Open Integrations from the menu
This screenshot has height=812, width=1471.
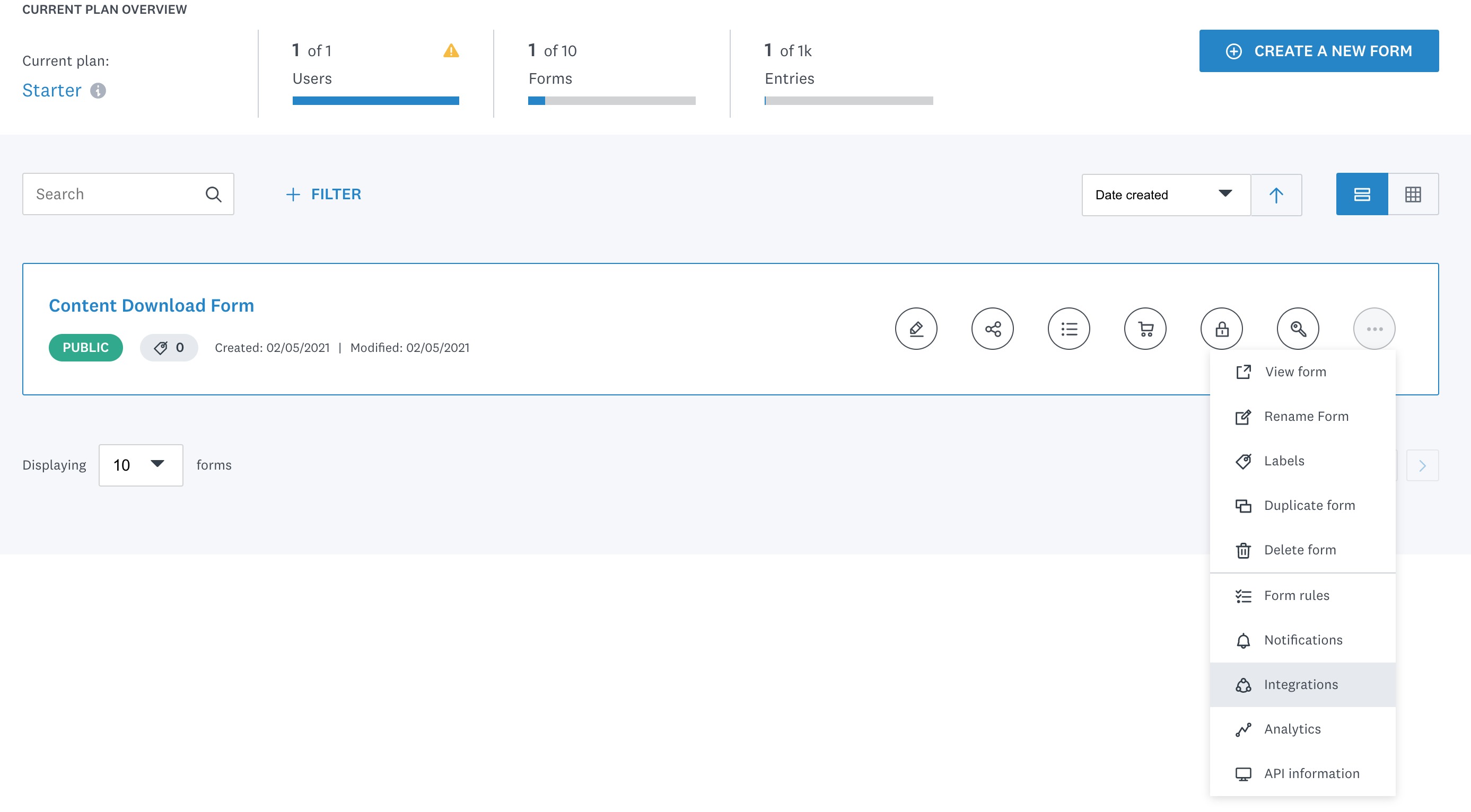1302,685
